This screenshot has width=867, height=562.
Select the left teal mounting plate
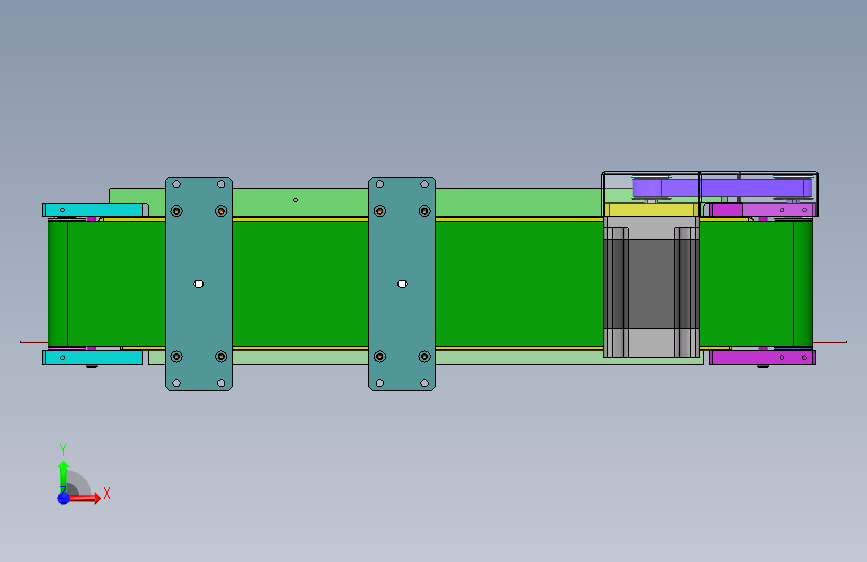[199, 284]
